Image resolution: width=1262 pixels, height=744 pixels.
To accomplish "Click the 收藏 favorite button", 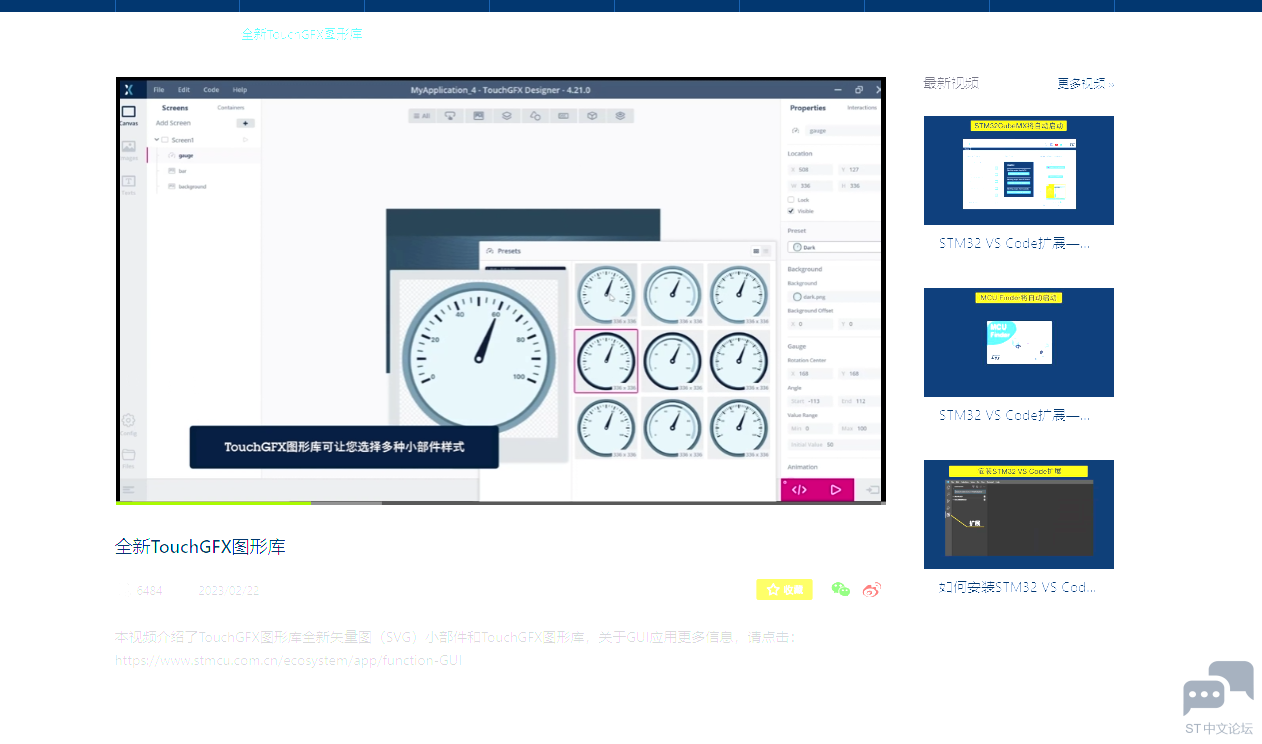I will click(784, 590).
